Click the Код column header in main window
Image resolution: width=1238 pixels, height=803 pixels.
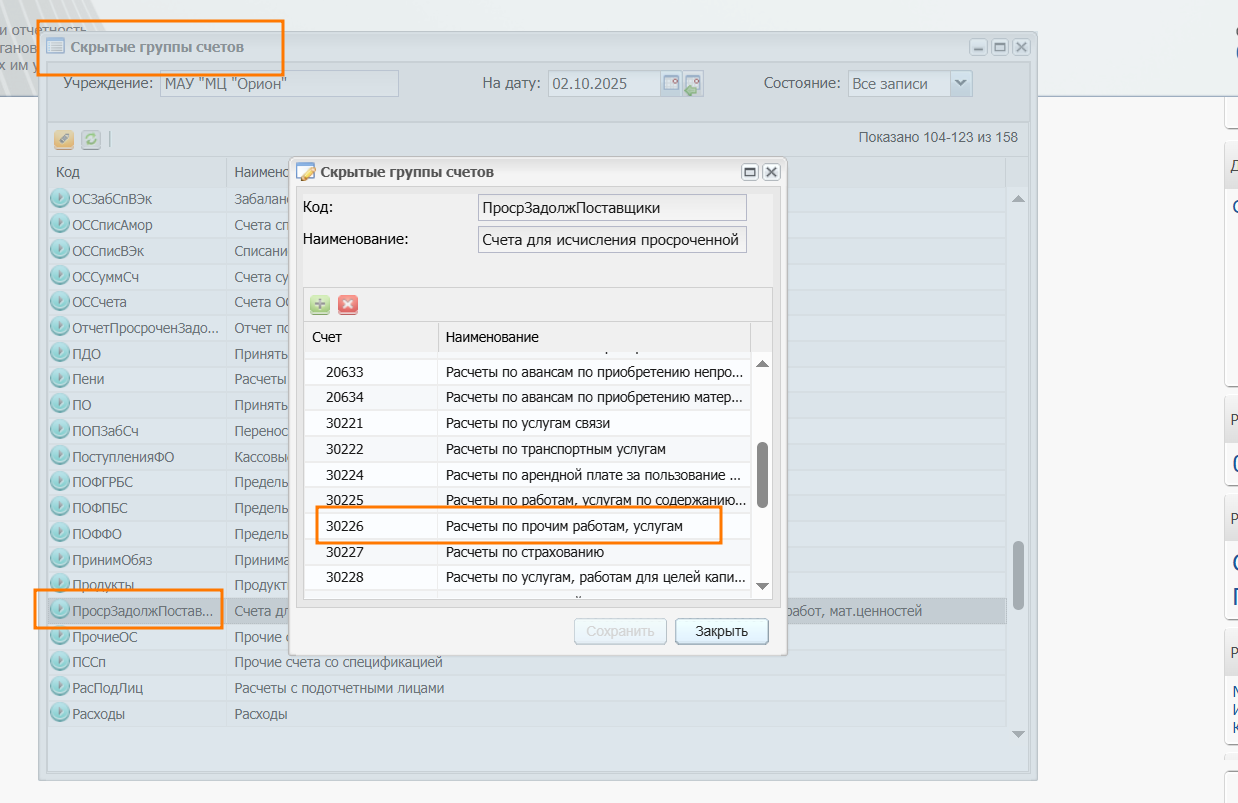point(138,172)
